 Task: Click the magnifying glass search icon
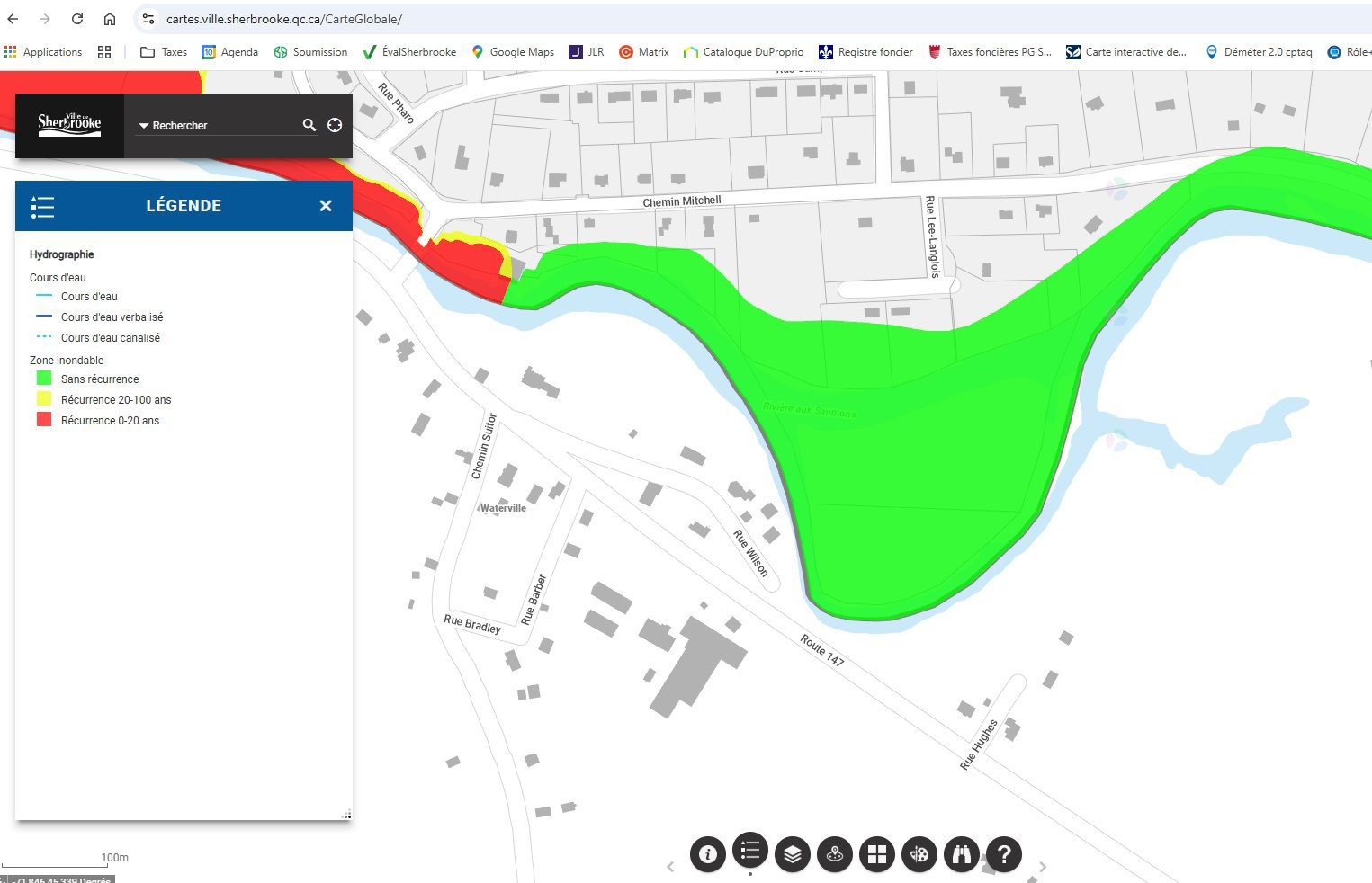point(309,125)
